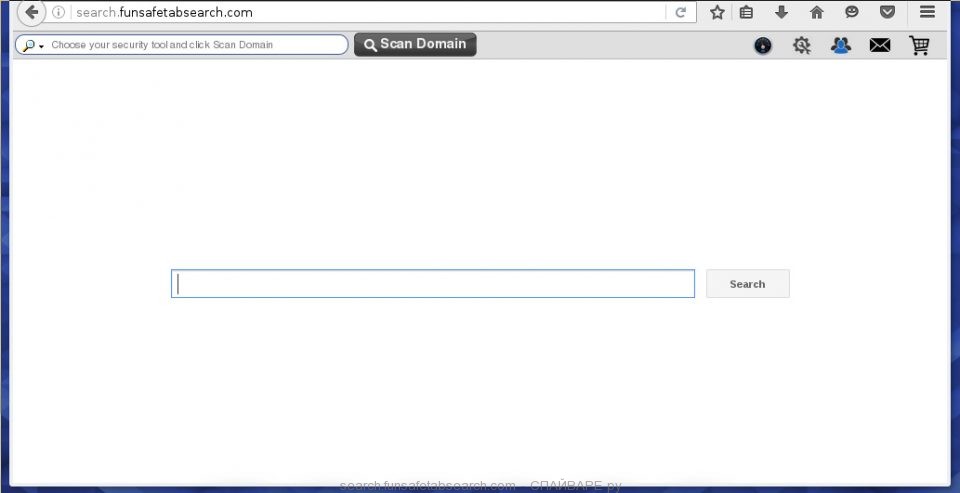Open the blue people contacts icon
Image resolution: width=960 pixels, height=493 pixels.
pos(841,45)
